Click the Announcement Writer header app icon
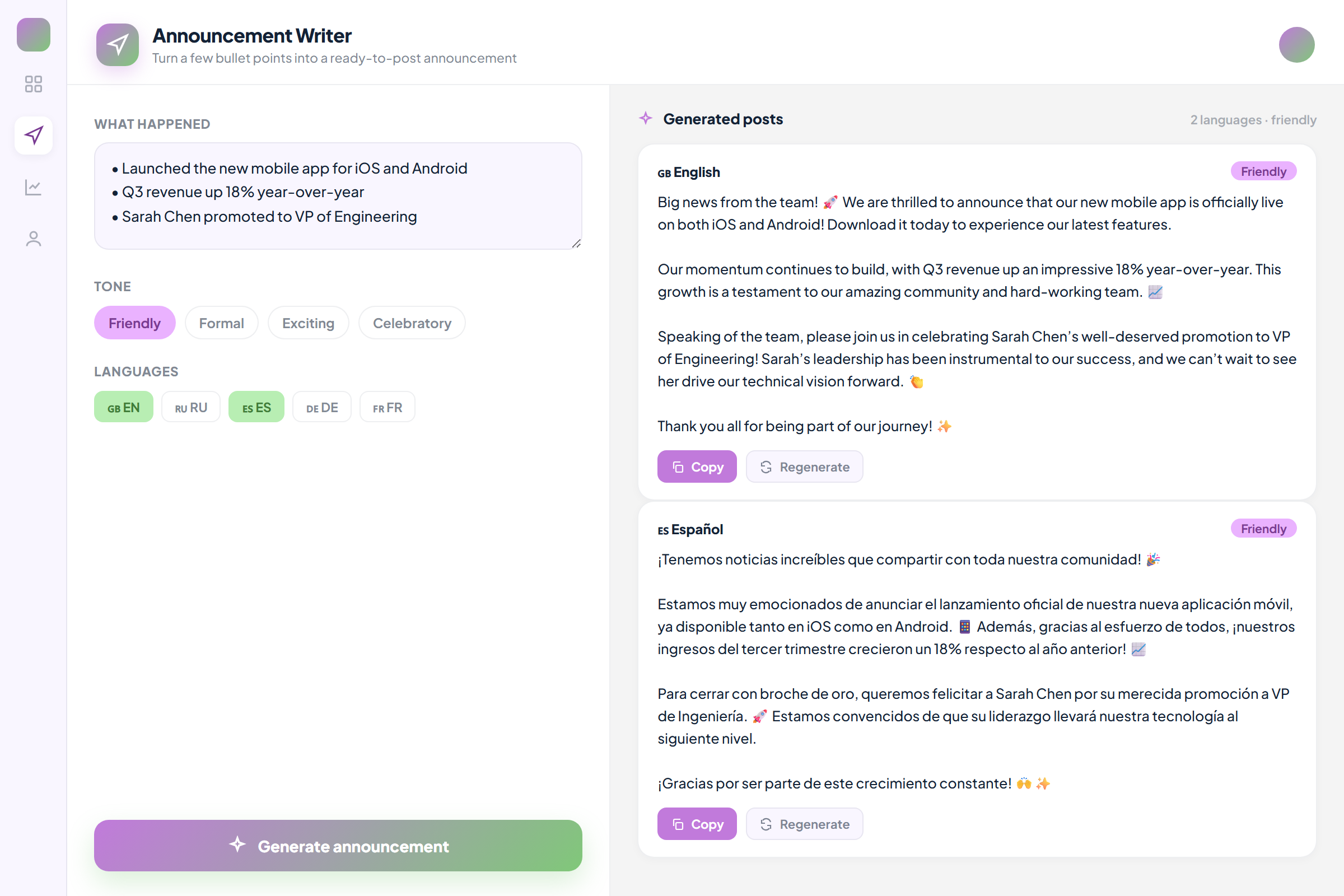 pos(117,45)
